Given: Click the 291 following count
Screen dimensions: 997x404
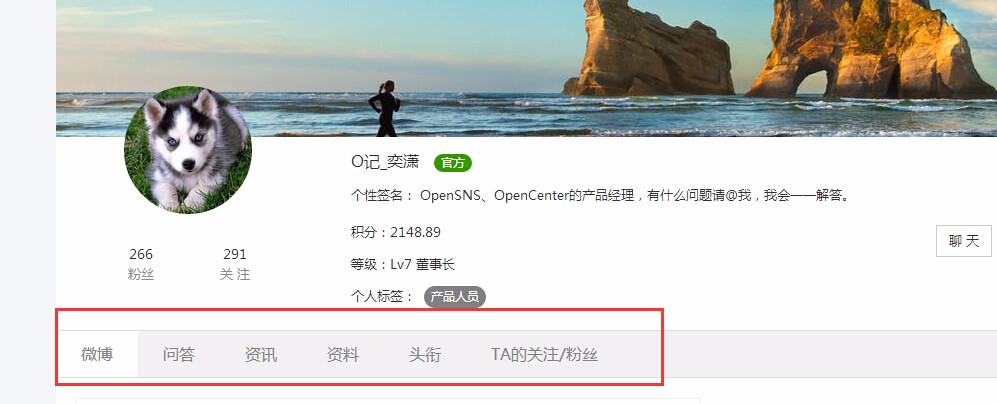Looking at the screenshot, I should point(235,254).
